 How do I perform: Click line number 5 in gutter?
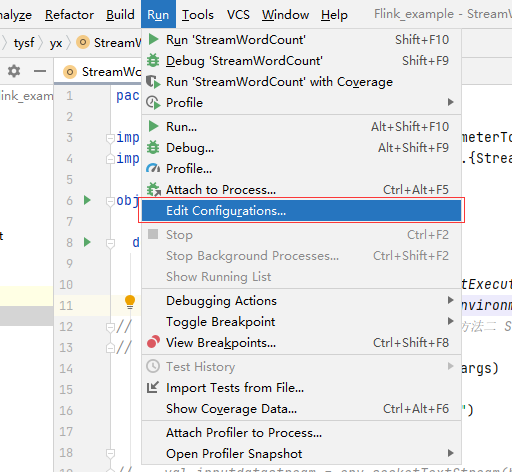point(69,180)
